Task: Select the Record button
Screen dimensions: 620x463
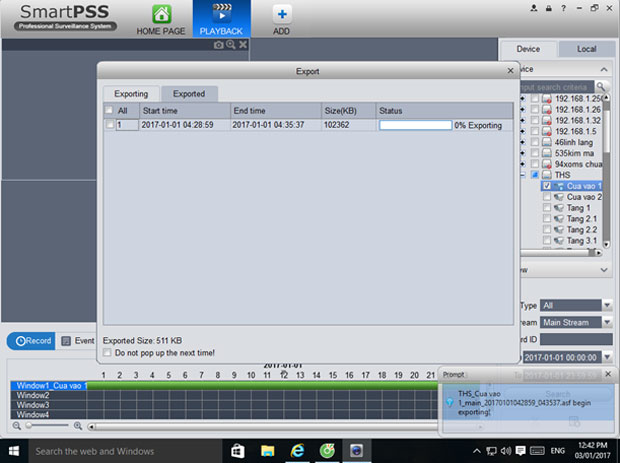Action: (x=31, y=341)
